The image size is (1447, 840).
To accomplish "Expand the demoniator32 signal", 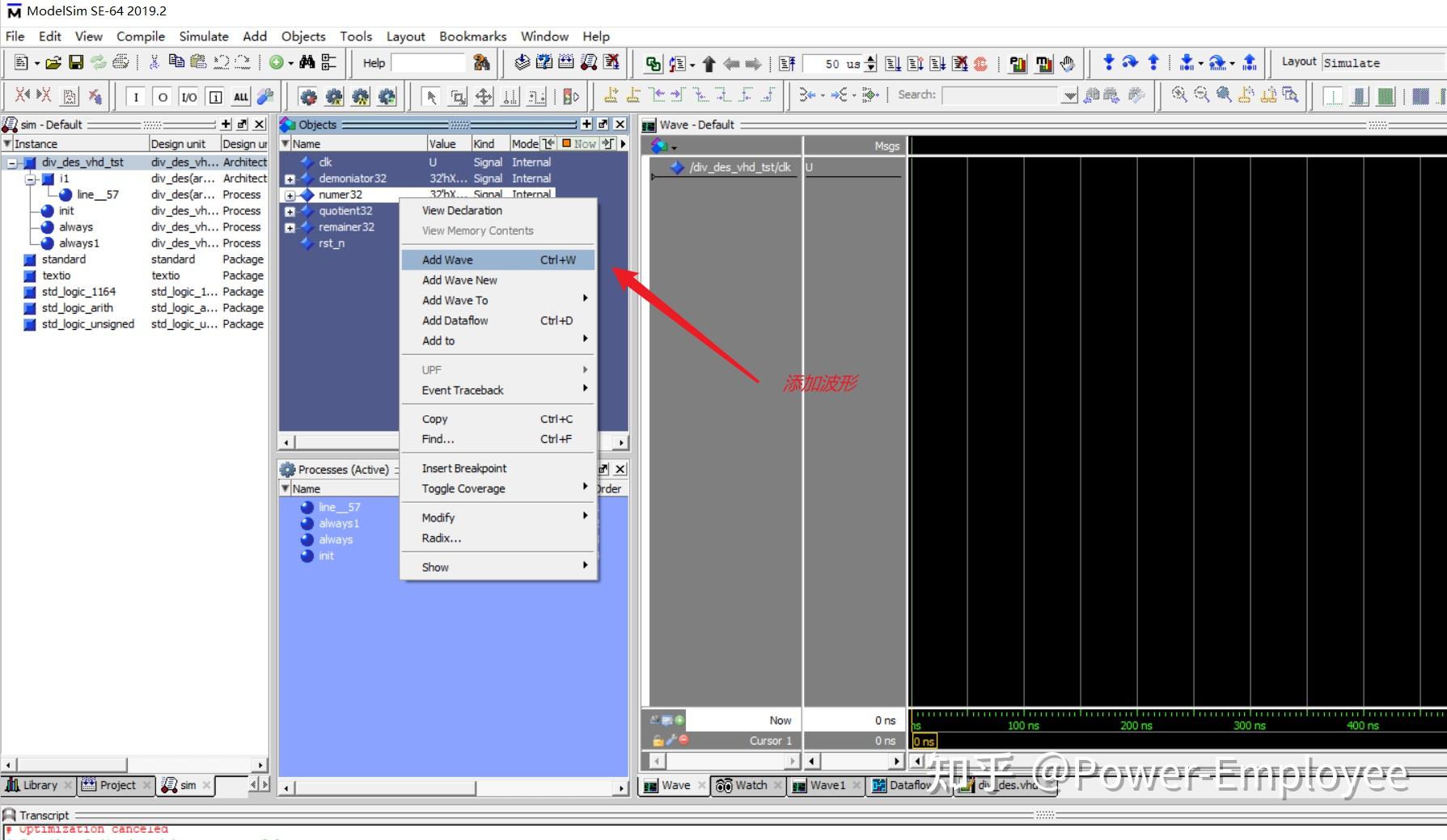I will 290,179.
